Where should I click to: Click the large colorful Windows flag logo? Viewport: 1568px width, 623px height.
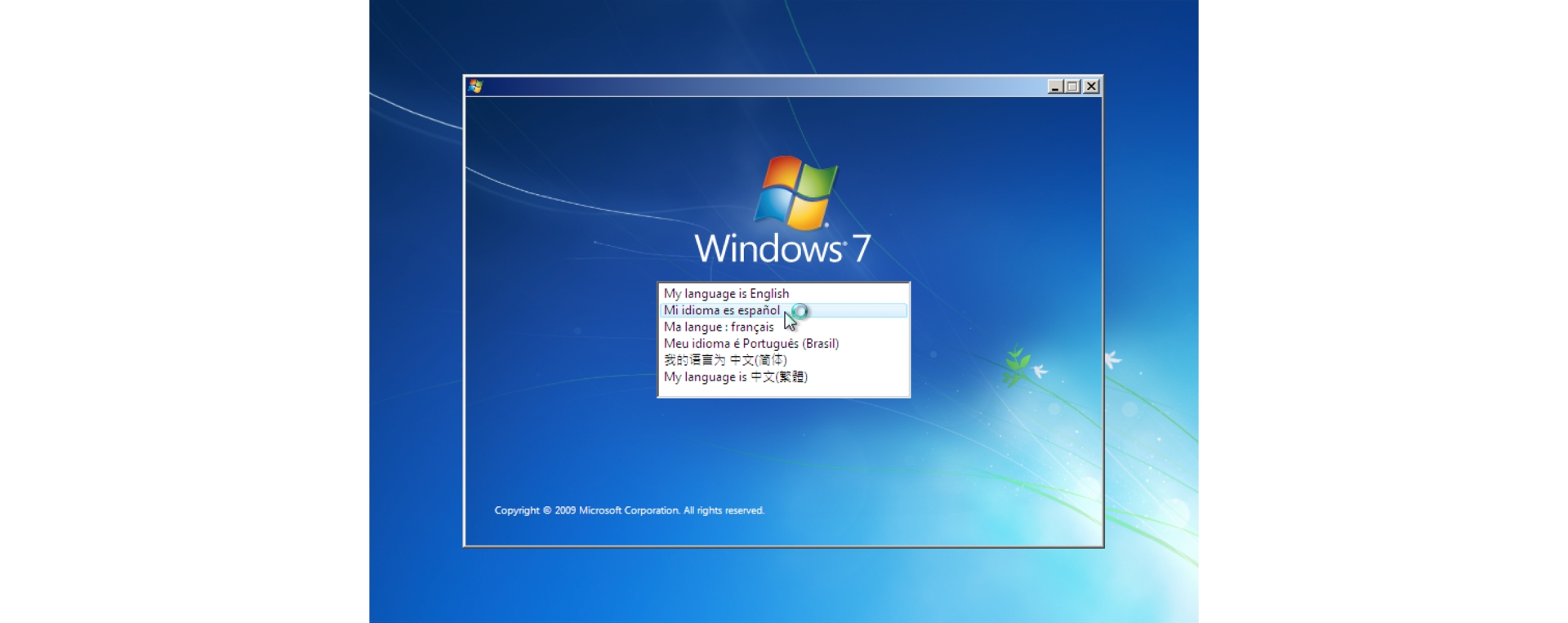[796, 193]
